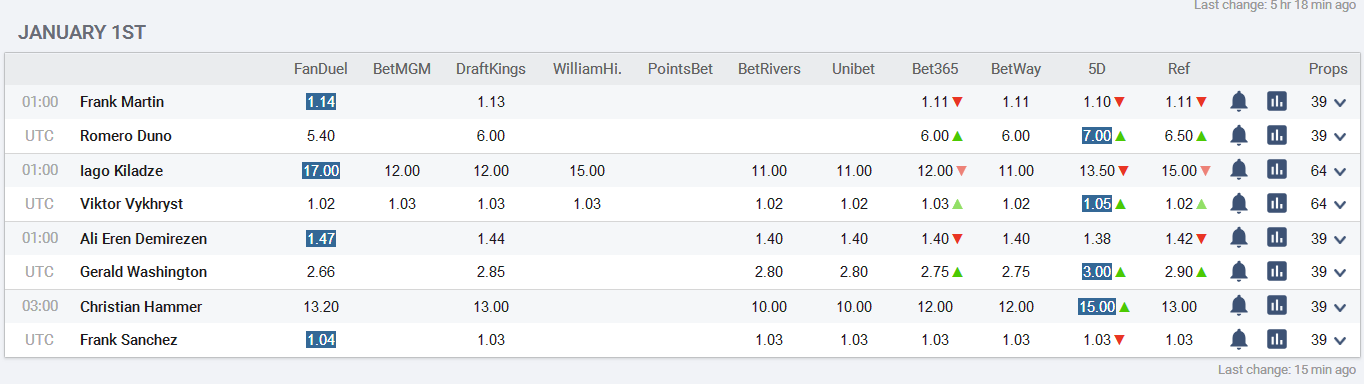
Task: Select the Bet365 column header
Action: click(935, 69)
